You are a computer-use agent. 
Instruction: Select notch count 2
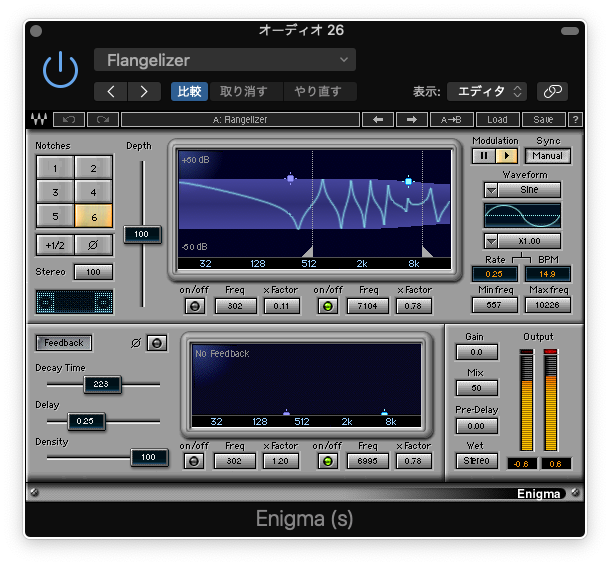93,168
